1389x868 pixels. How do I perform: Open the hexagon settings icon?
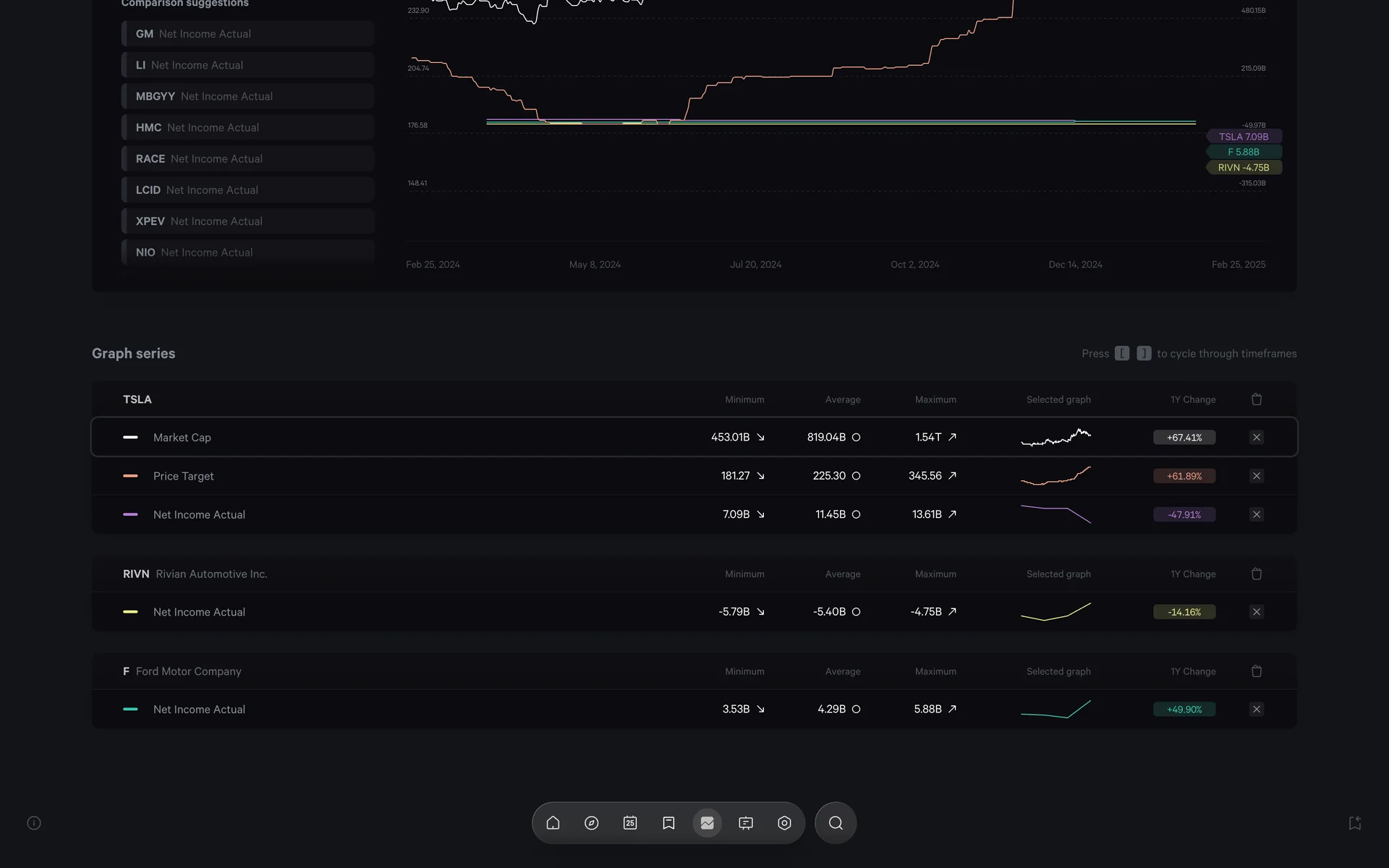[784, 822]
